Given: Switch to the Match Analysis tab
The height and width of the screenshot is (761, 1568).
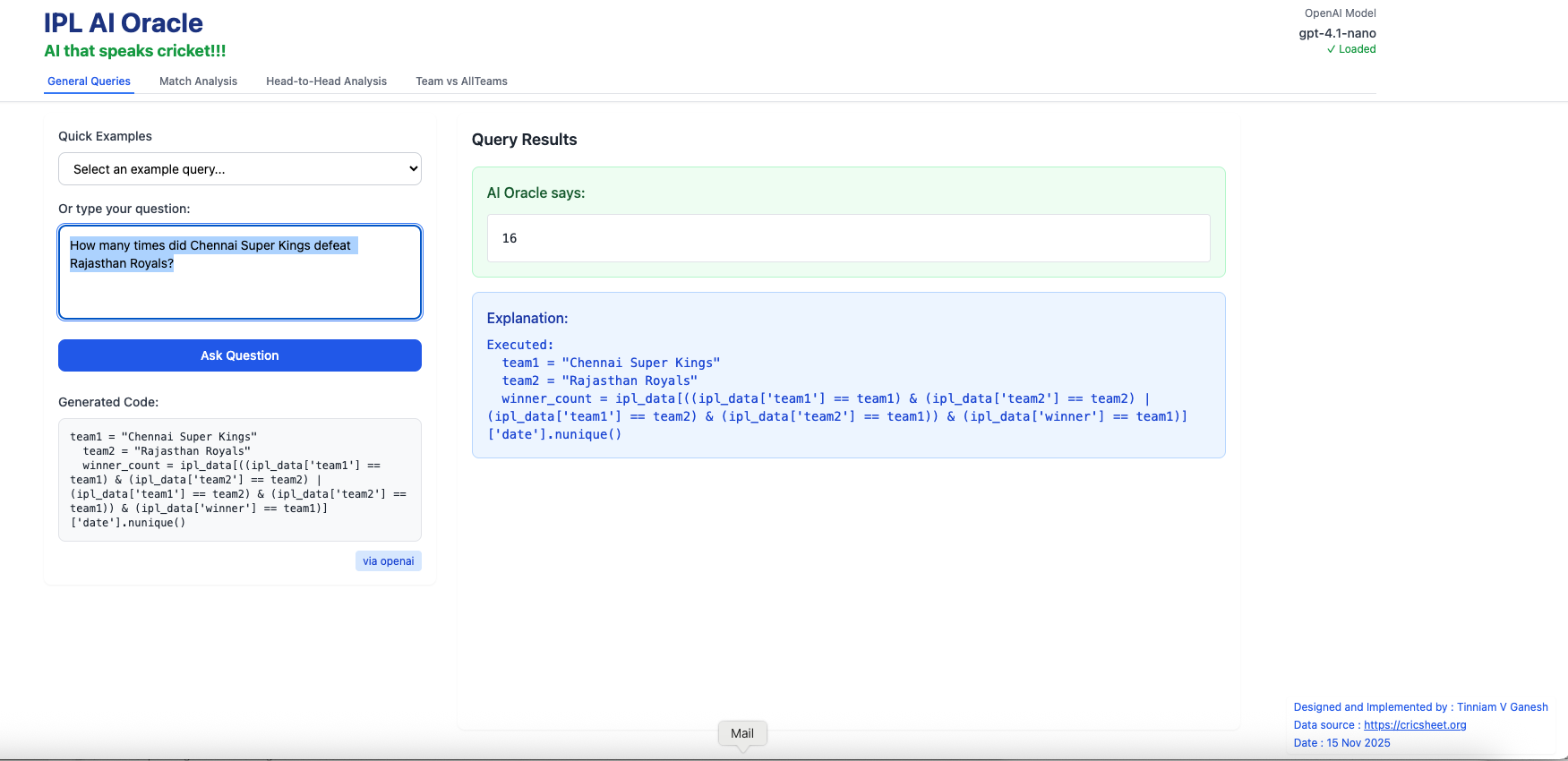Looking at the screenshot, I should (198, 81).
